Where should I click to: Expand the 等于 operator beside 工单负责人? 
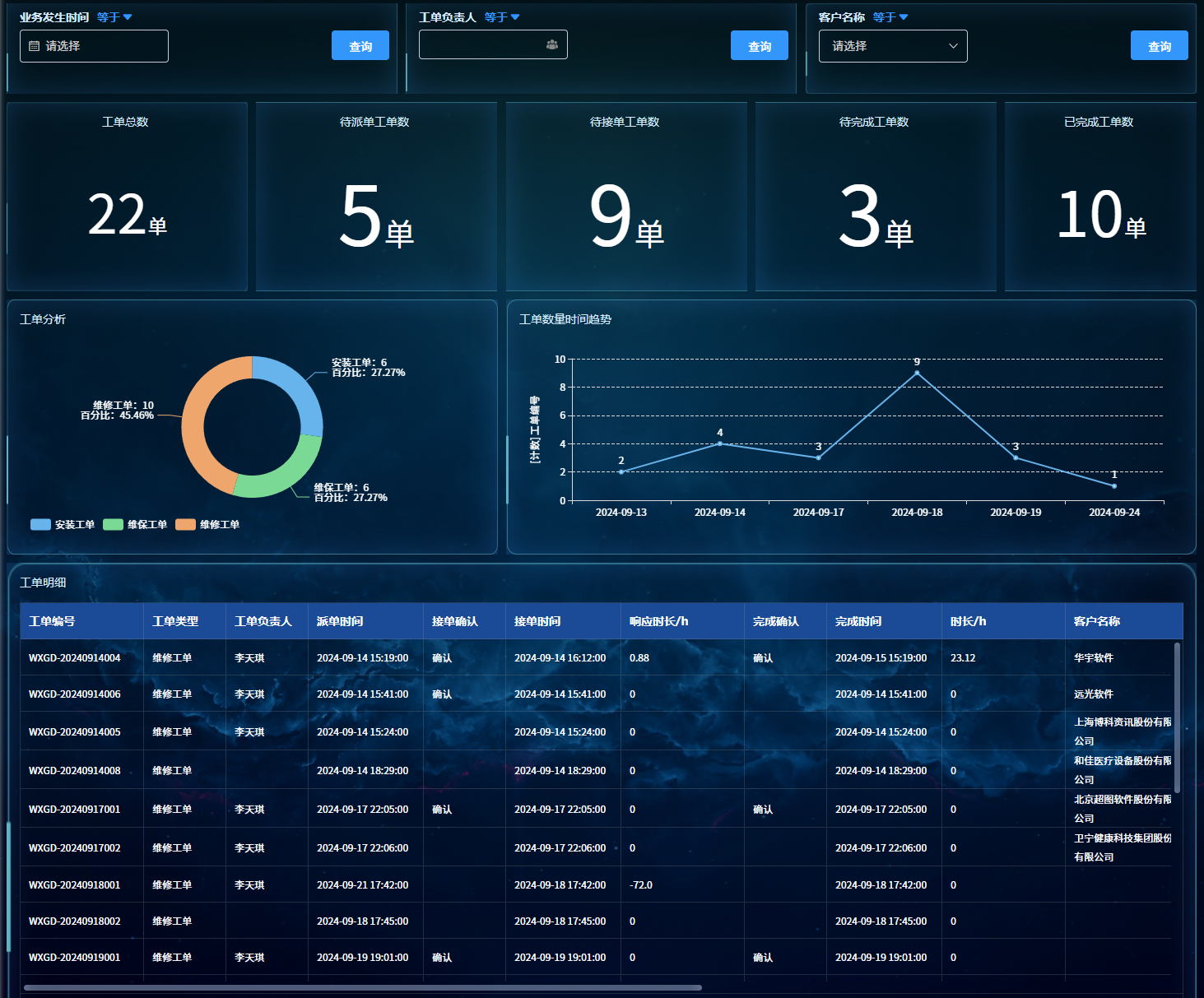coord(502,17)
